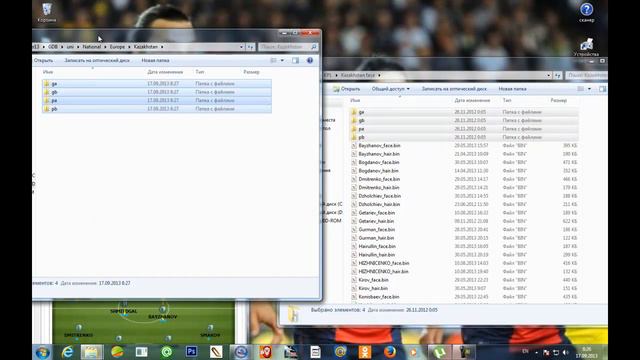Select the gb folder in Kazakhstan window

coord(157,92)
